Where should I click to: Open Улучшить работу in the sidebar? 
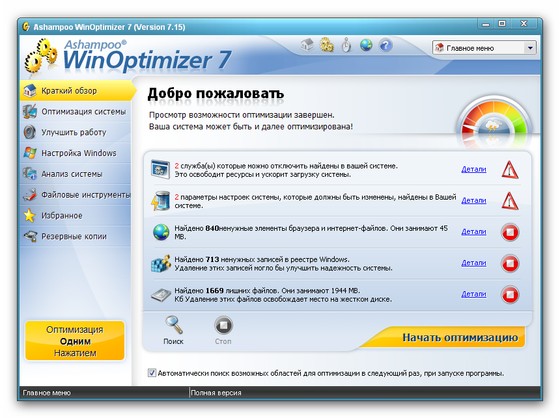[76, 132]
